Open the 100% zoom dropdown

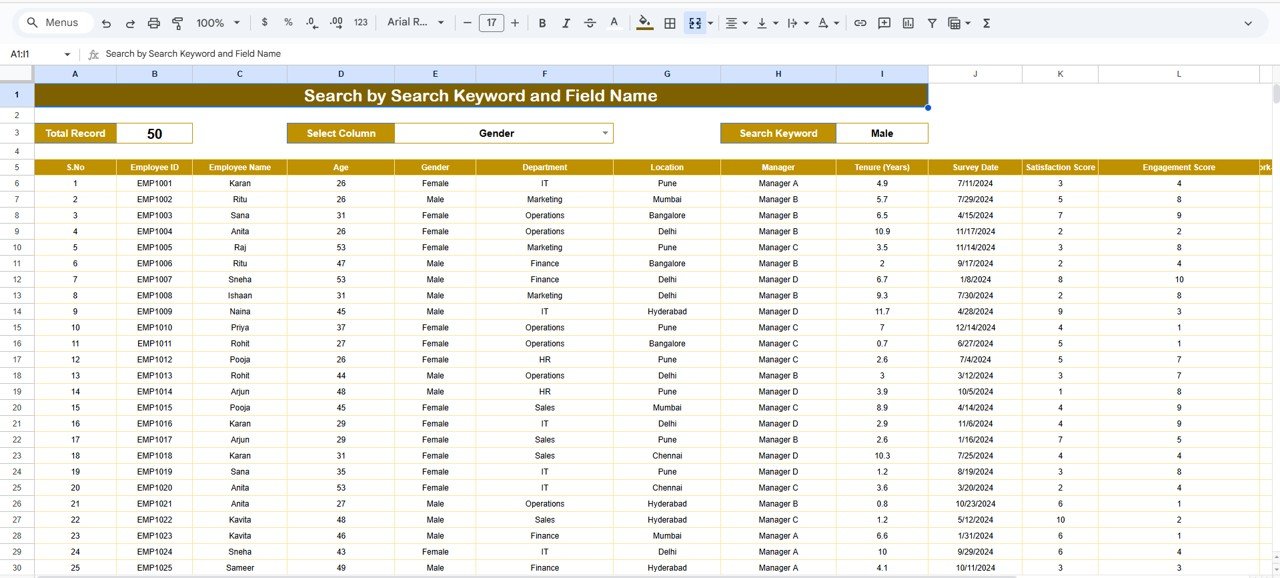click(x=218, y=23)
